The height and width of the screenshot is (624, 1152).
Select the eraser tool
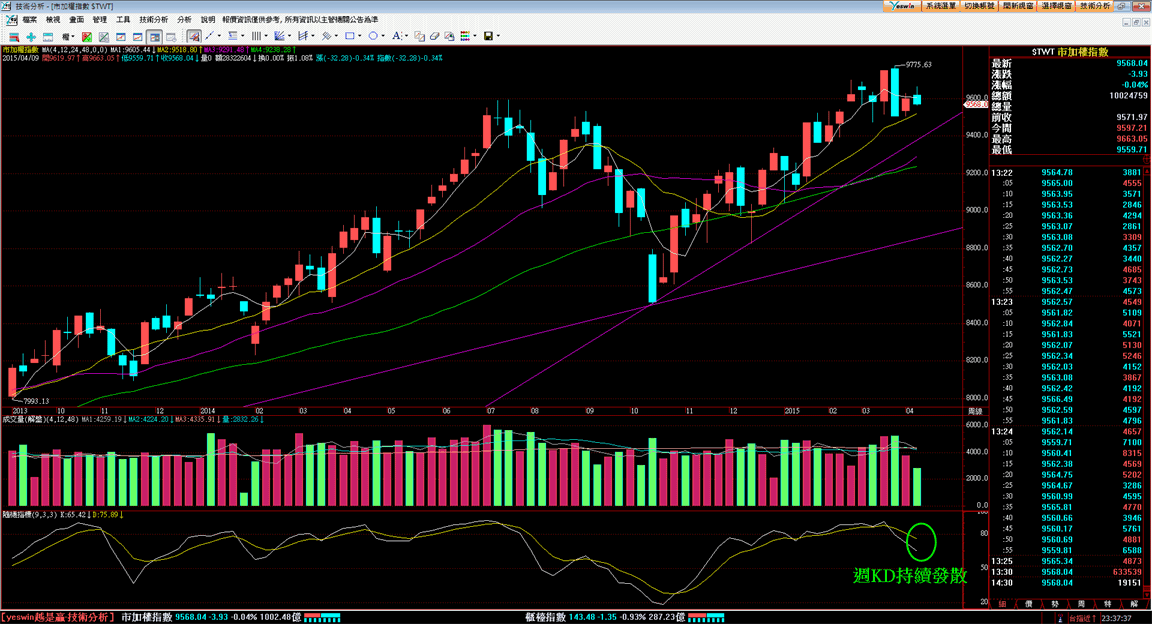(x=434, y=36)
